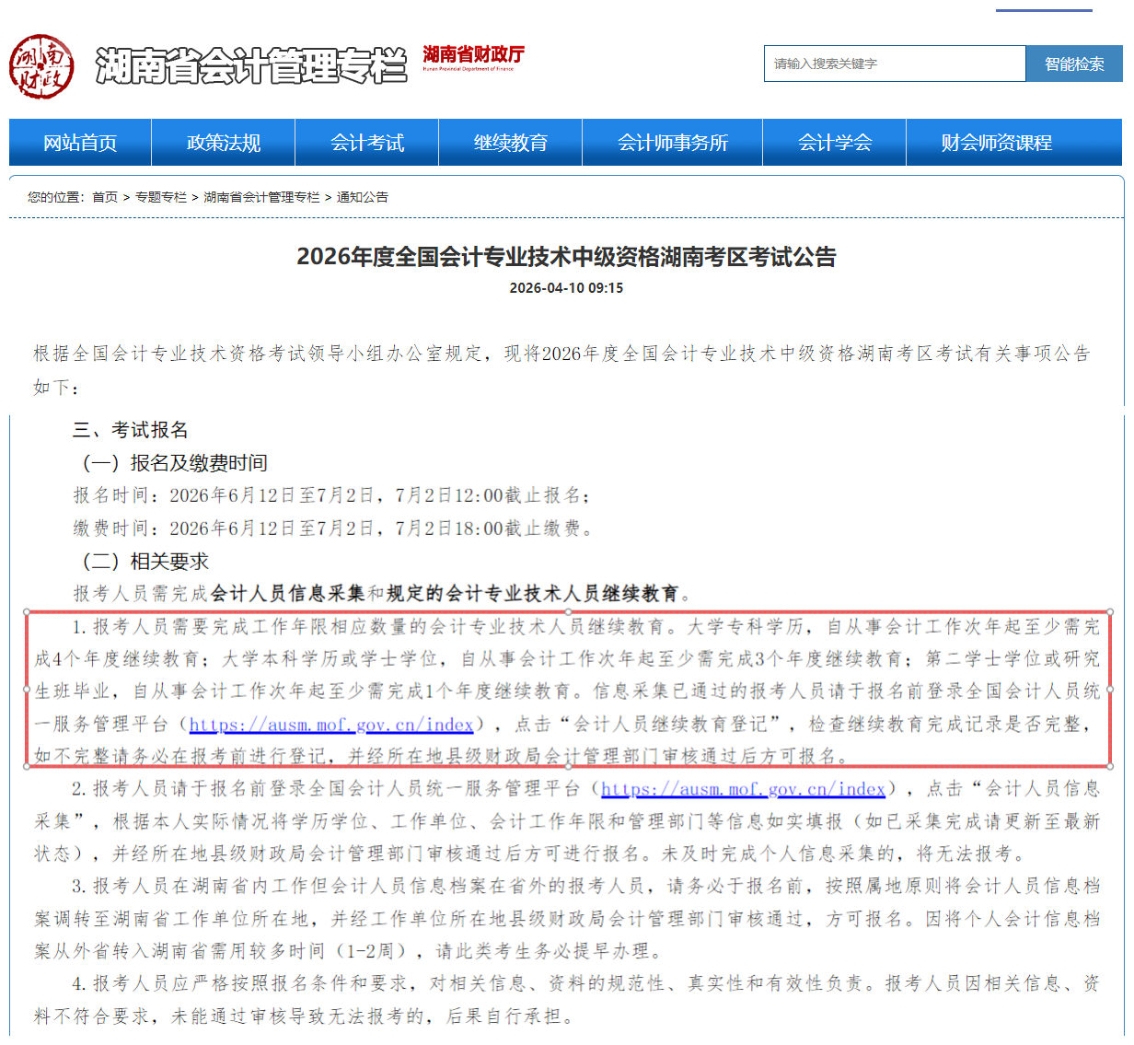The image size is (1134, 1045).
Task: Open the 会计学会 navigation tab
Action: (x=835, y=142)
